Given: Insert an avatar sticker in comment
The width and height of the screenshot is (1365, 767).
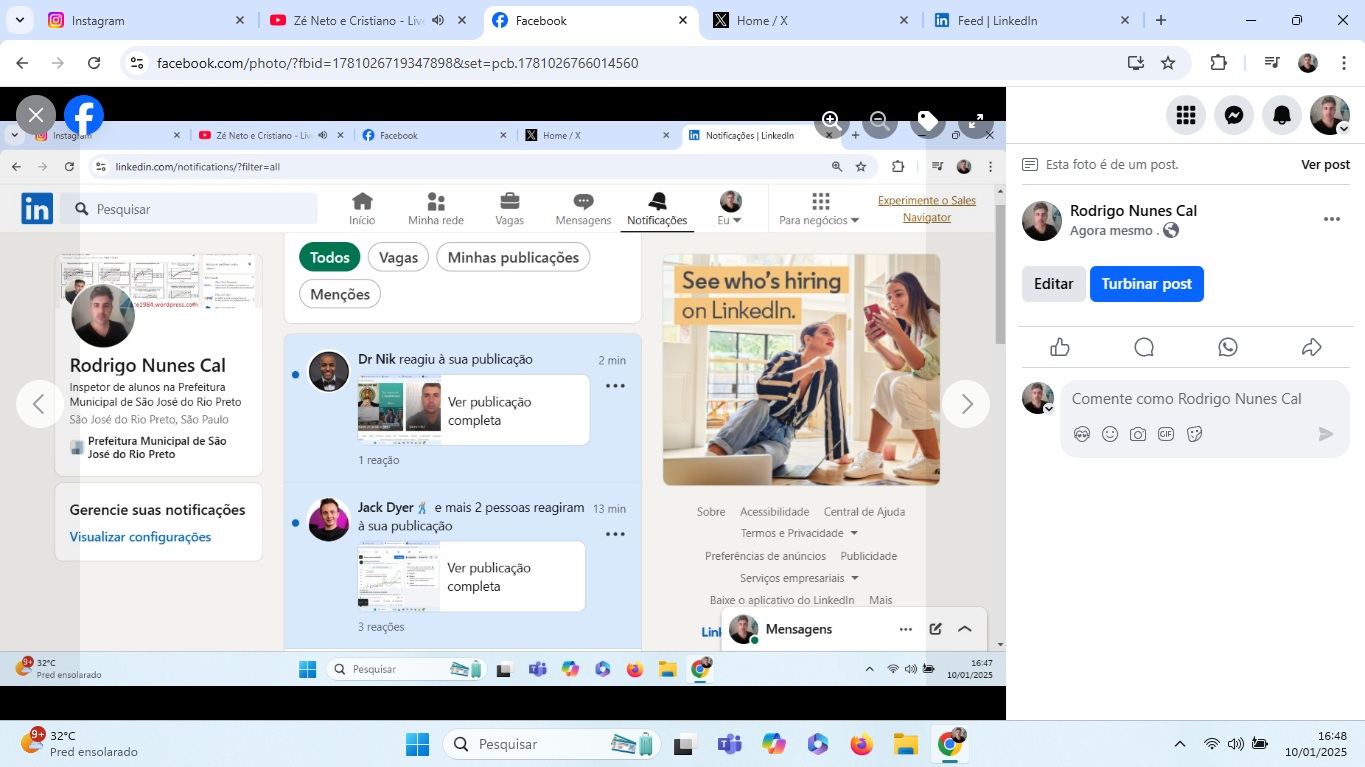Looking at the screenshot, I should (x=1082, y=434).
